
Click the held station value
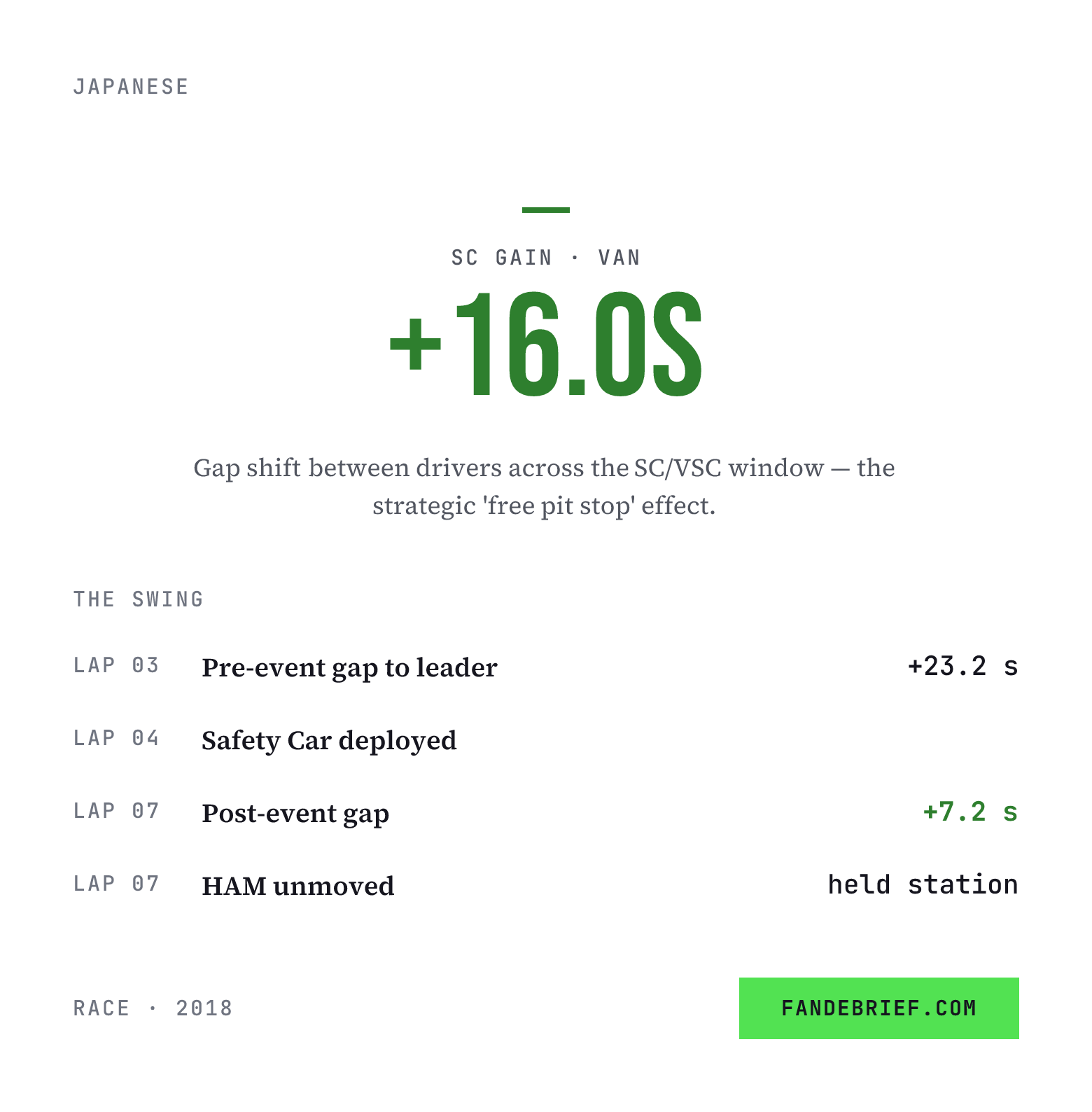click(923, 884)
